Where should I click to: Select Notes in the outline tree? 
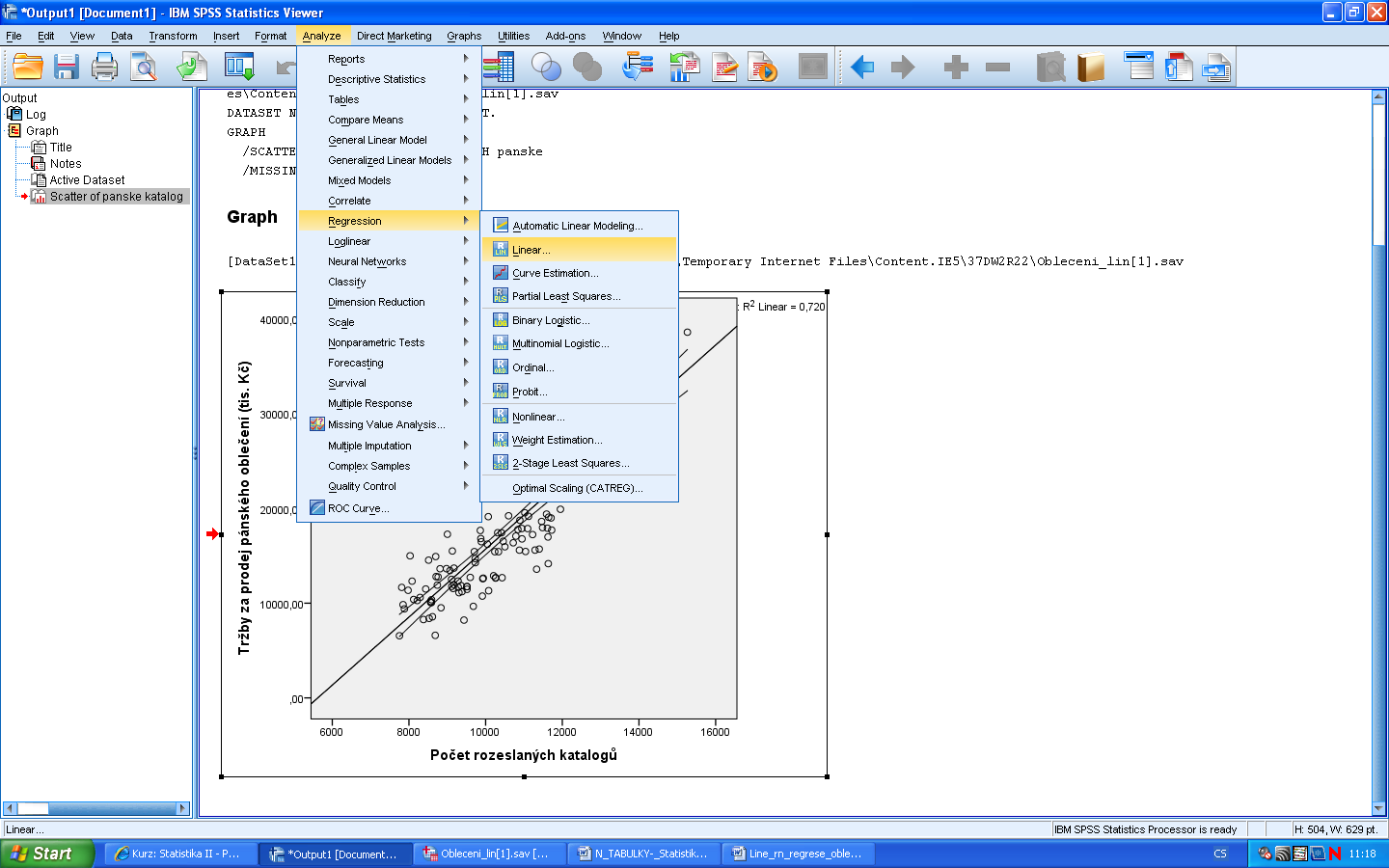click(66, 164)
